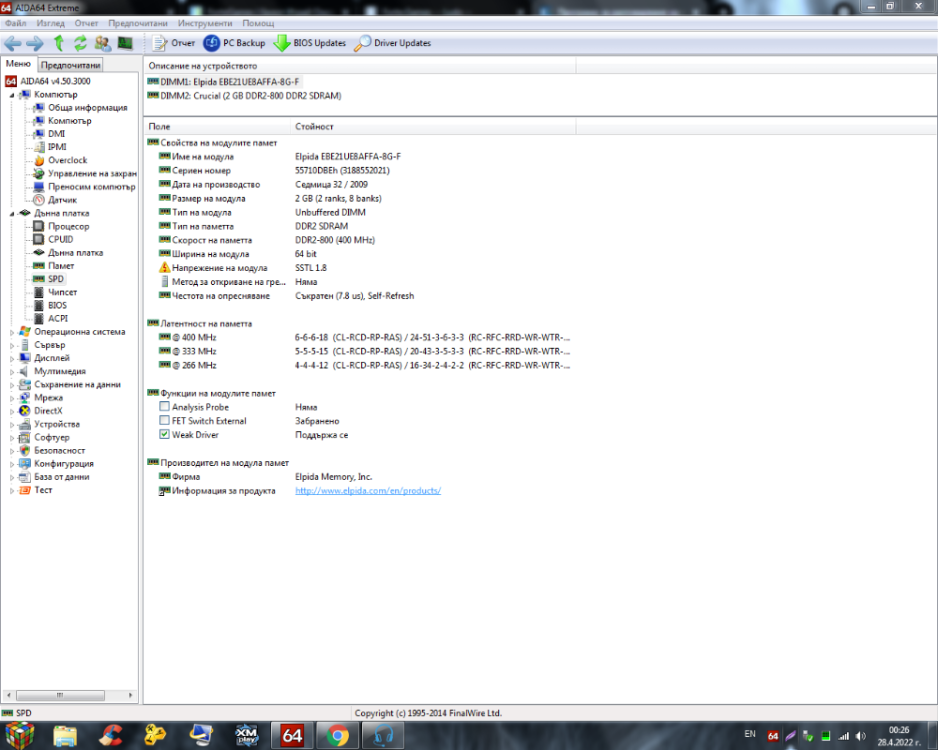This screenshot has width=938, height=750.
Task: Select the DMI tree item
Action: pyautogui.click(x=56, y=134)
